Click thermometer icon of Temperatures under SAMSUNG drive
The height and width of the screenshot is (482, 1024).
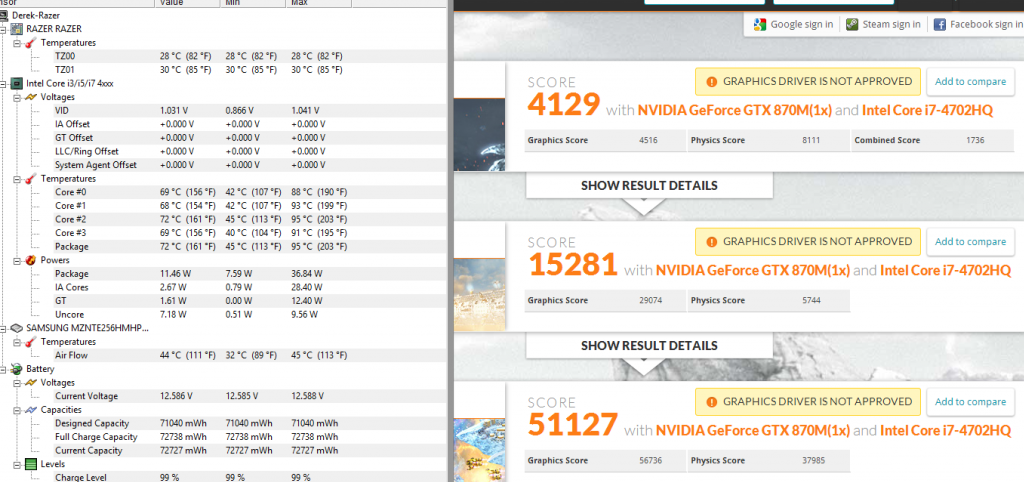point(30,342)
